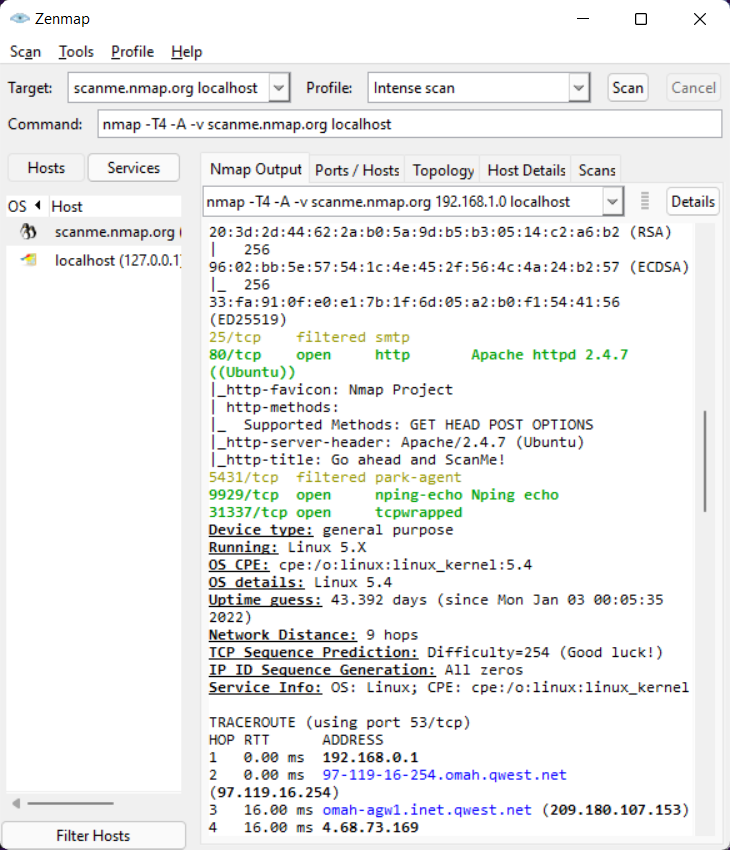Click inside the Command input field
This screenshot has height=850, width=730.
point(409,124)
